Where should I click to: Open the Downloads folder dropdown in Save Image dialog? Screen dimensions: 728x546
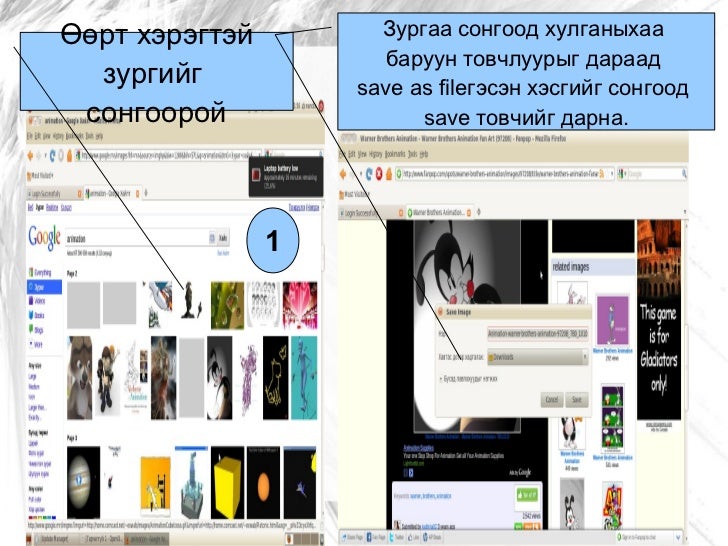[538, 357]
